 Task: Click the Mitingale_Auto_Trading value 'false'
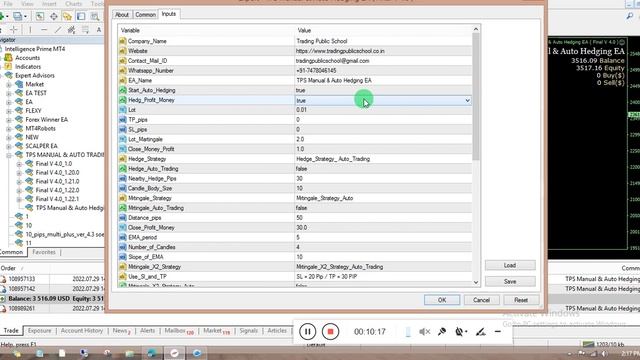[x=302, y=208]
